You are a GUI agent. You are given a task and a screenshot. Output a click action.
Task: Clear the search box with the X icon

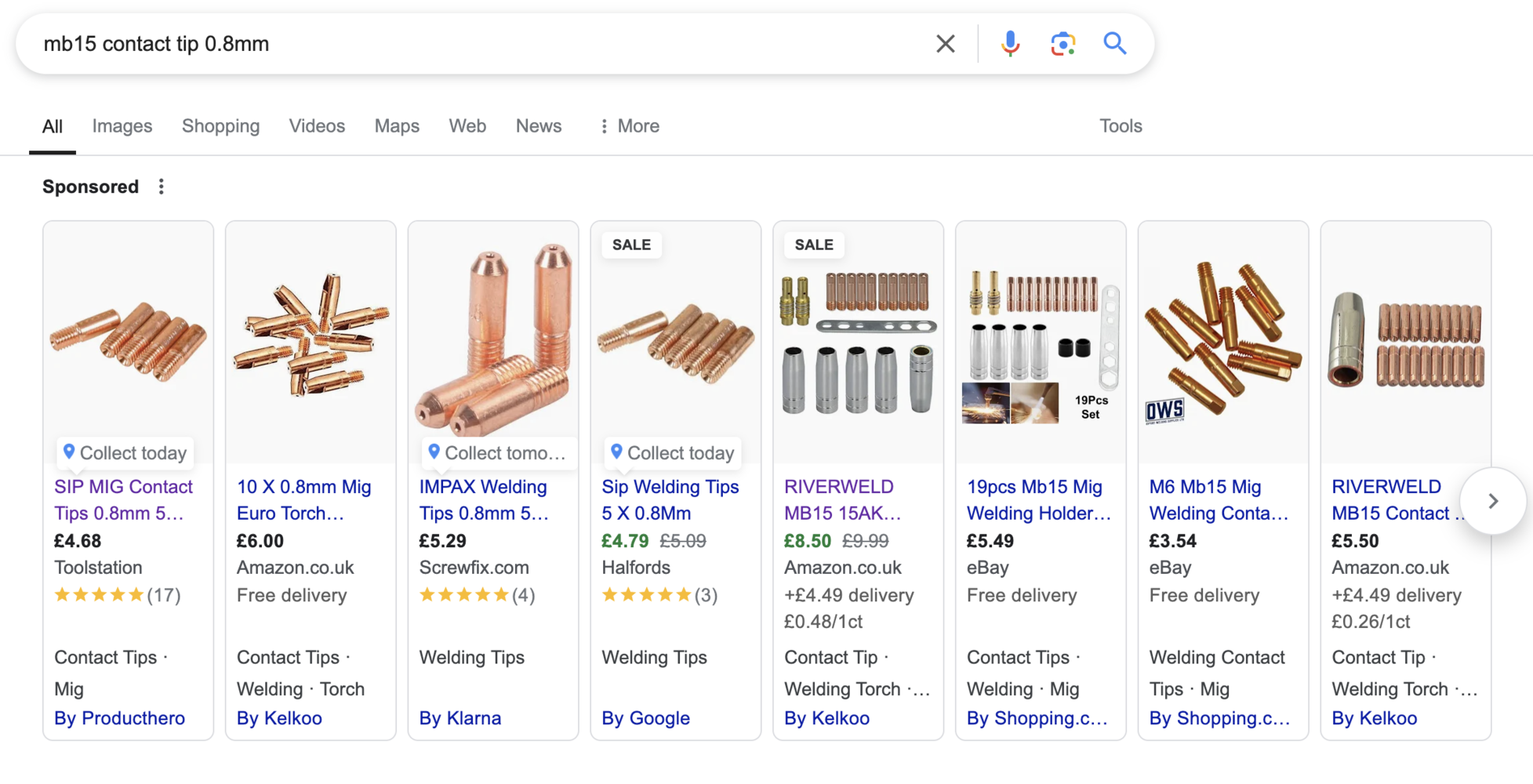[x=946, y=44]
